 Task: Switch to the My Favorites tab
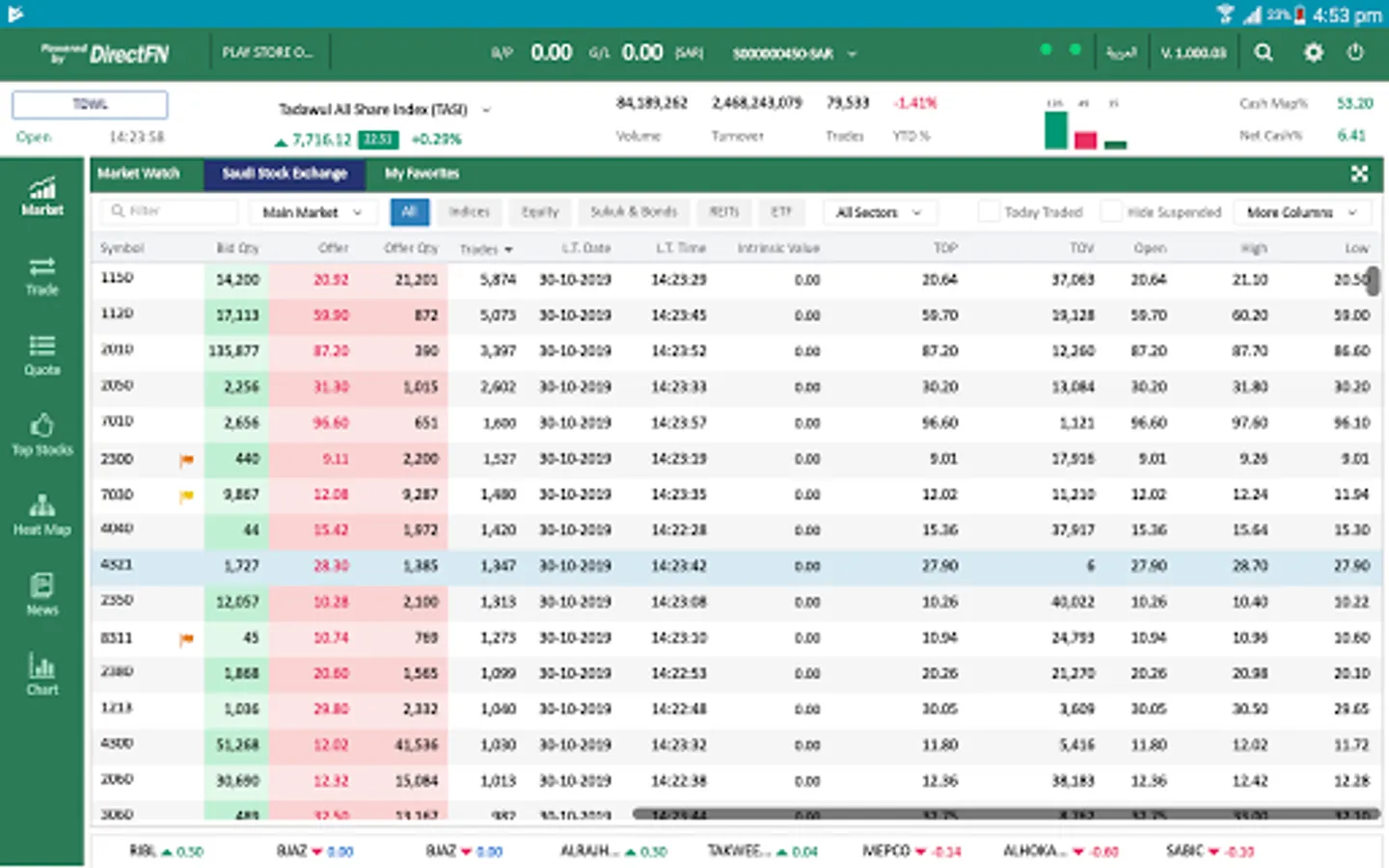click(x=422, y=174)
